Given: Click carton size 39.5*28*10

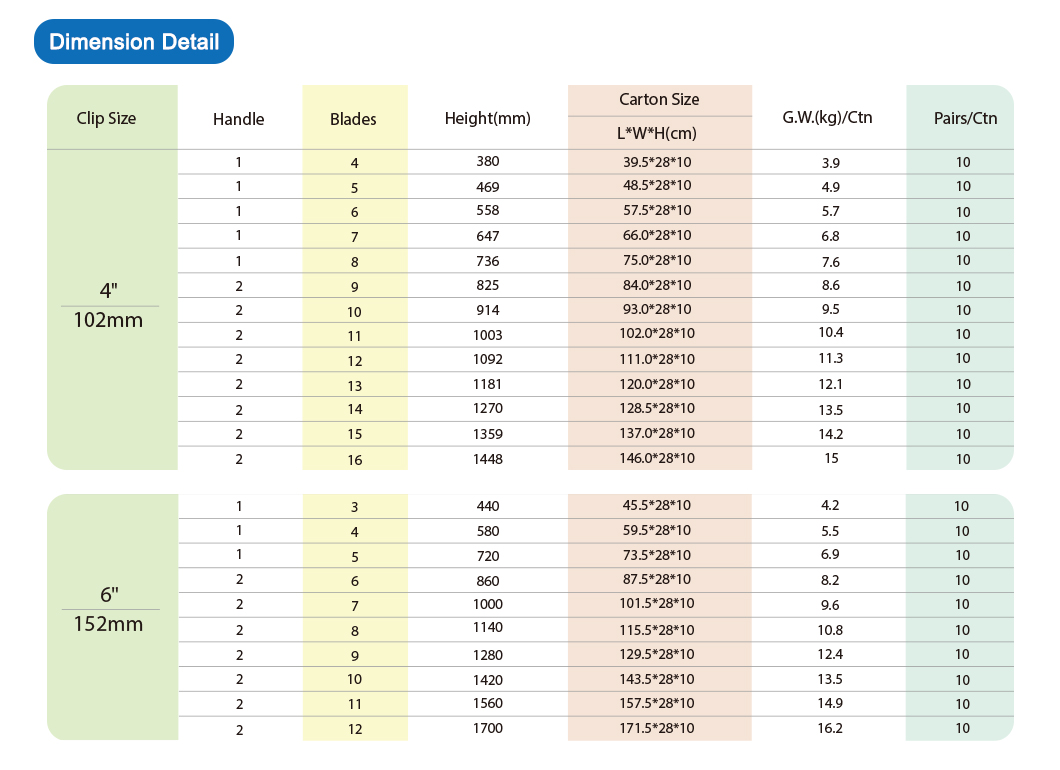Looking at the screenshot, I should [x=657, y=162].
